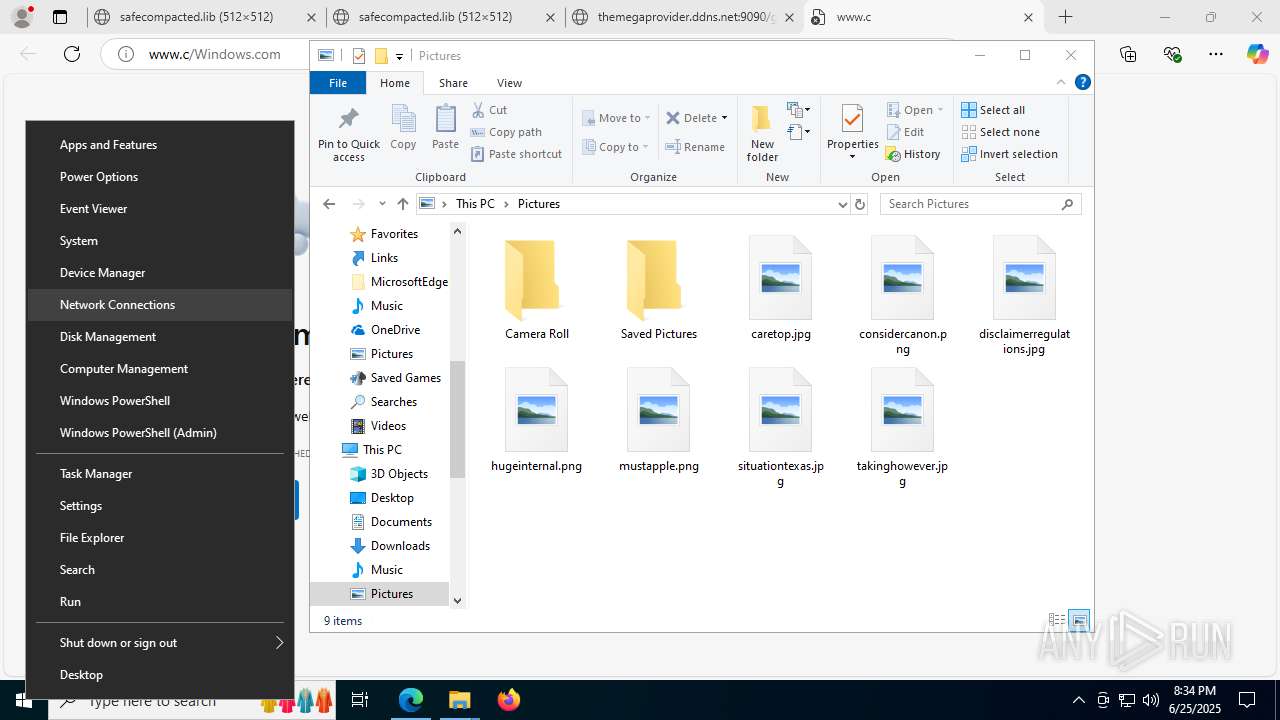This screenshot has height=720, width=1280.
Task: Click Invert selection in ribbon
Action: point(1009,154)
